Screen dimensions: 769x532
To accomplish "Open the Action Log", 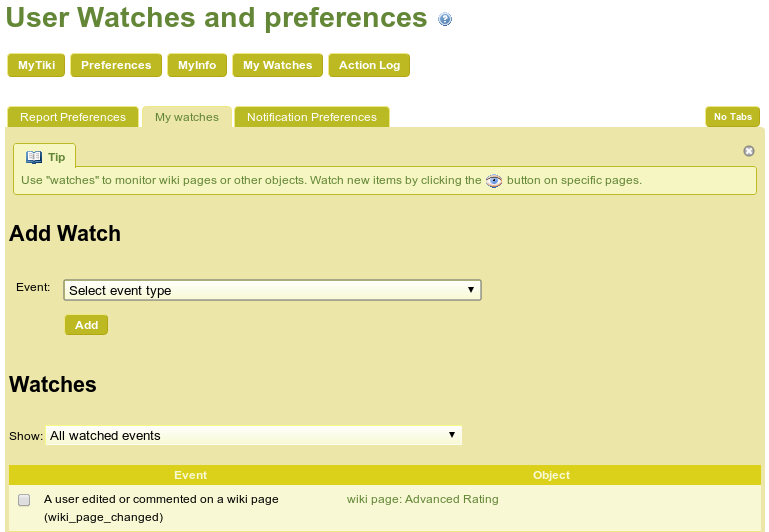I will coord(369,65).
